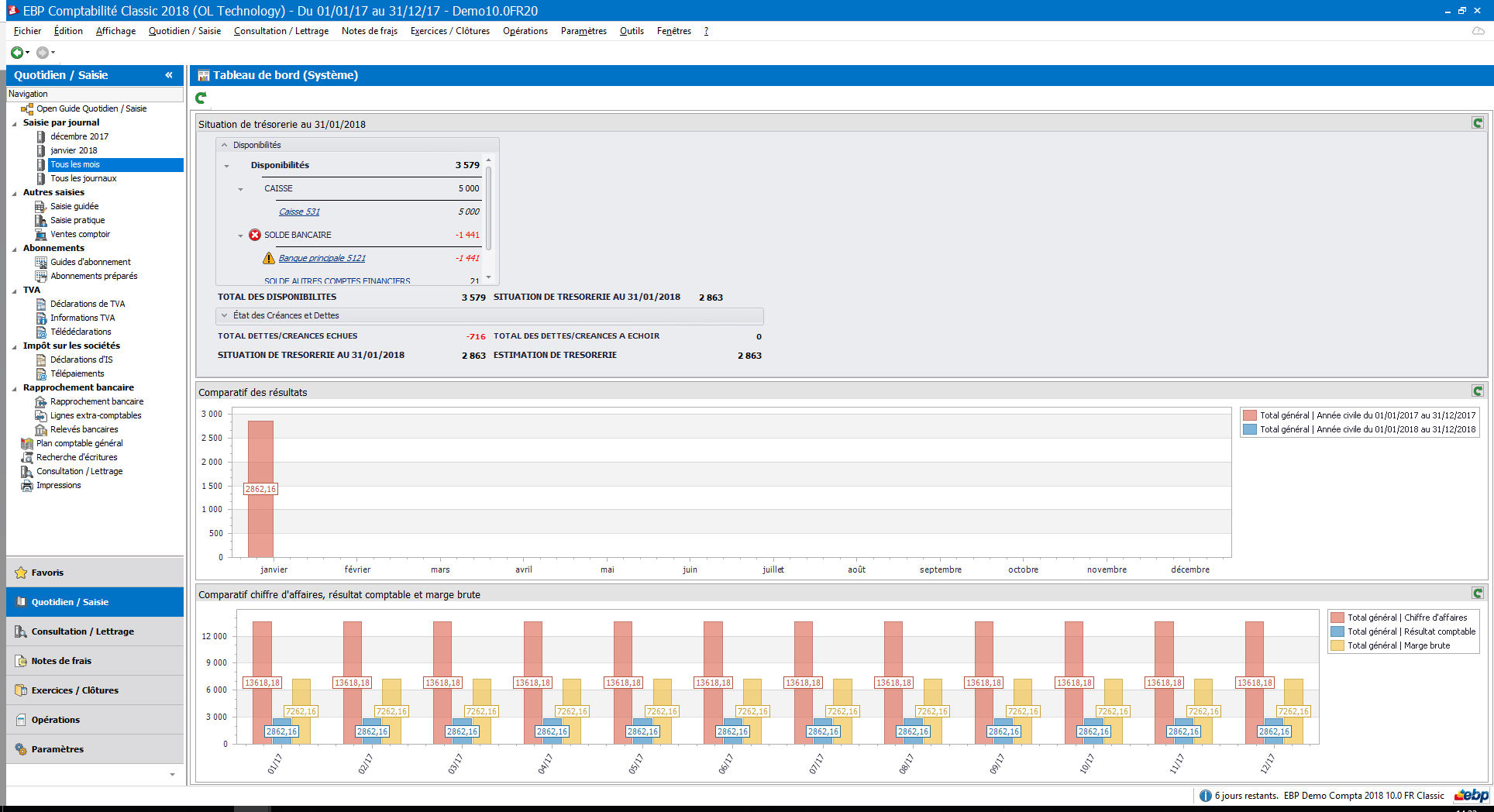The image size is (1494, 812).
Task: Click the green forward navigation arrow icon
Action: click(x=16, y=53)
